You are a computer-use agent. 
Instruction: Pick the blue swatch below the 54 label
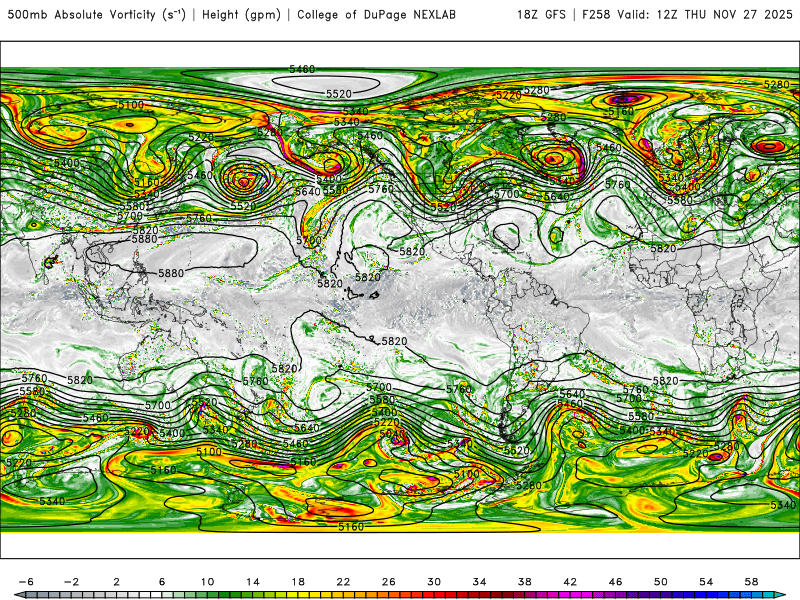[x=712, y=595]
